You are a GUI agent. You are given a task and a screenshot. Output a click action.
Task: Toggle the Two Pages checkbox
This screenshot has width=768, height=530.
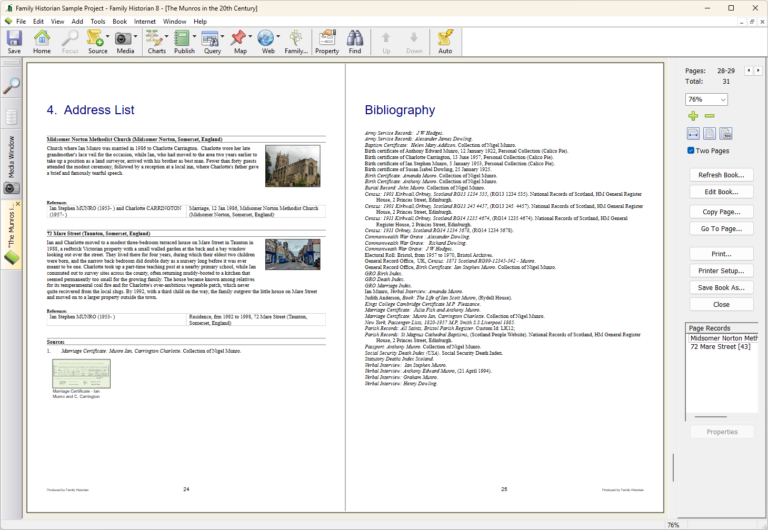pos(691,150)
